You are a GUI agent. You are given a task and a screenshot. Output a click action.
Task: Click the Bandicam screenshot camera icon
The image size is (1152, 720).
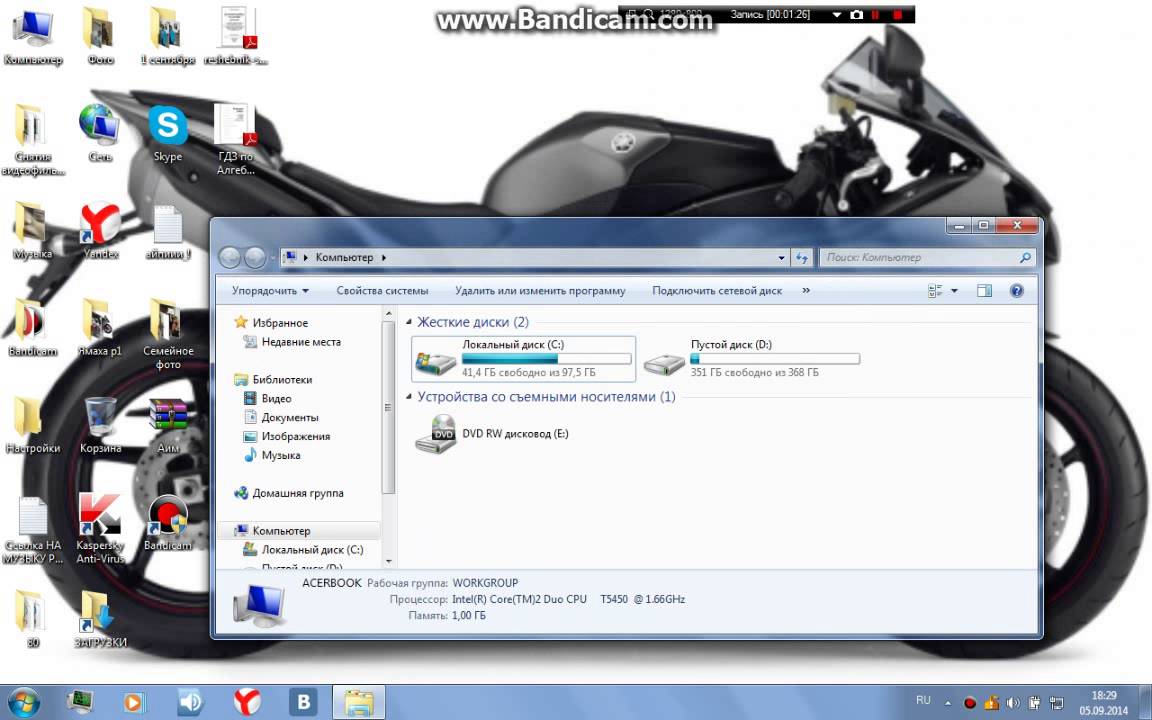tap(857, 15)
